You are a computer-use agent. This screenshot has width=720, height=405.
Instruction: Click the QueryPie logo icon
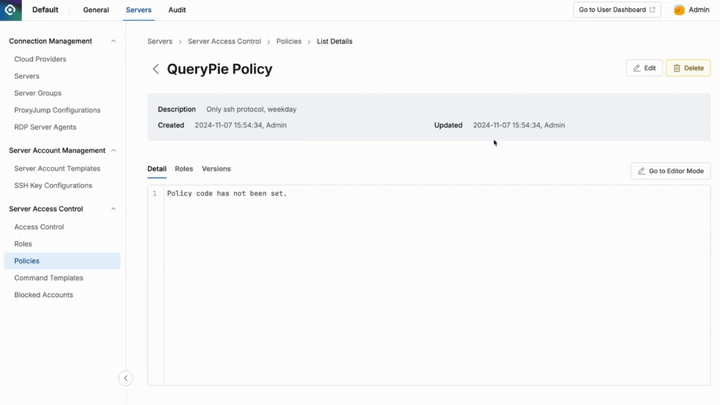coord(11,10)
